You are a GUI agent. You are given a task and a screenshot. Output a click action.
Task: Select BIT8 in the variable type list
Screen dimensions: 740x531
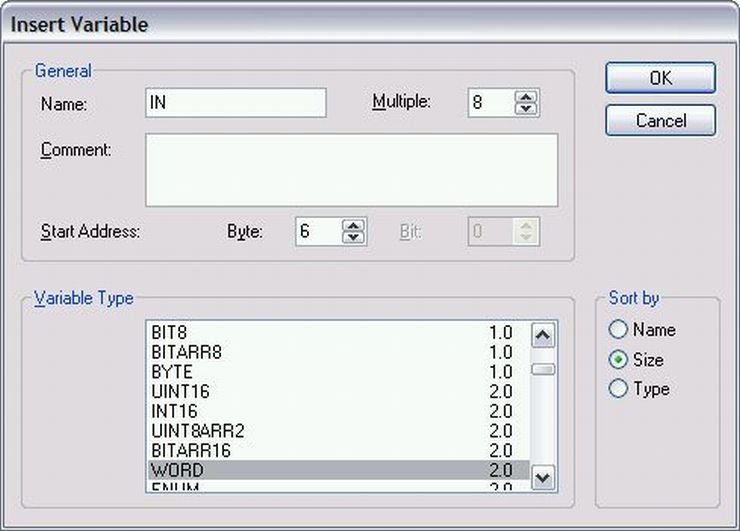338,332
